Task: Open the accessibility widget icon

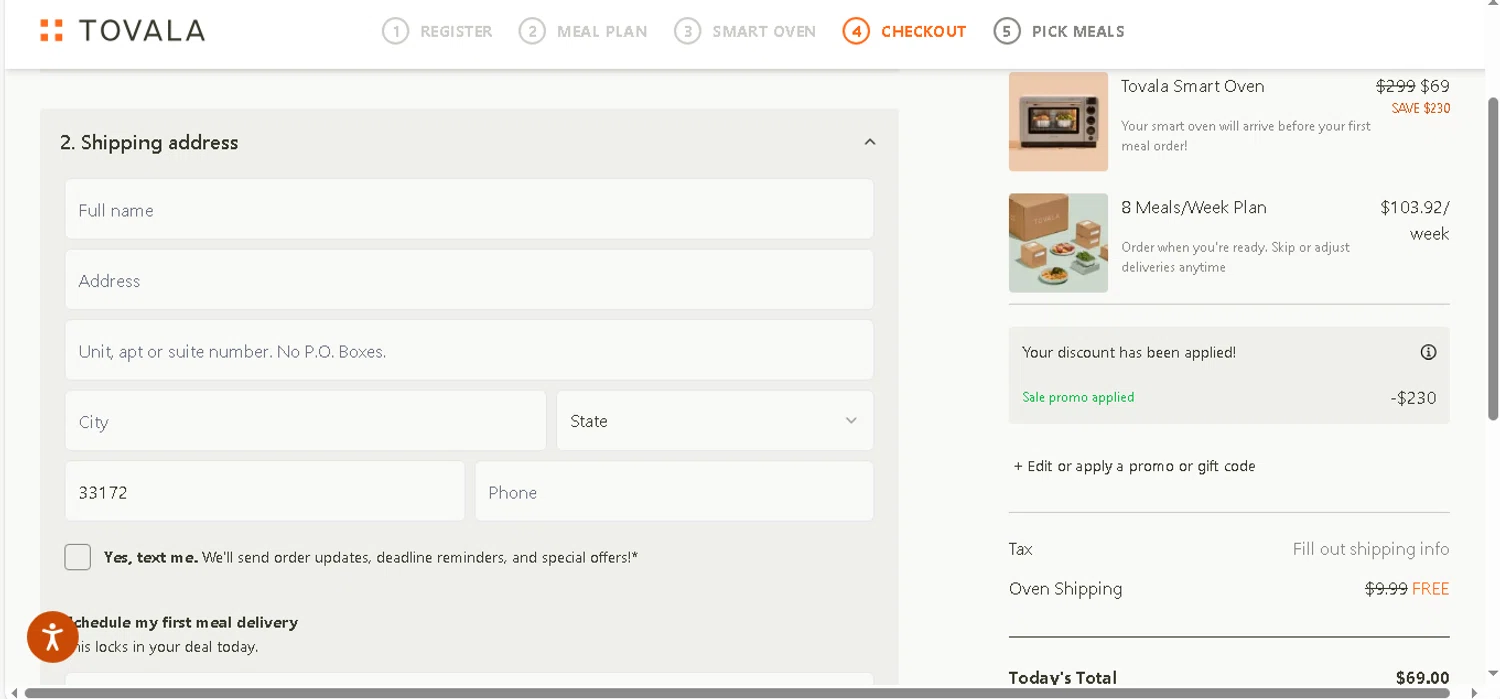Action: 53,636
